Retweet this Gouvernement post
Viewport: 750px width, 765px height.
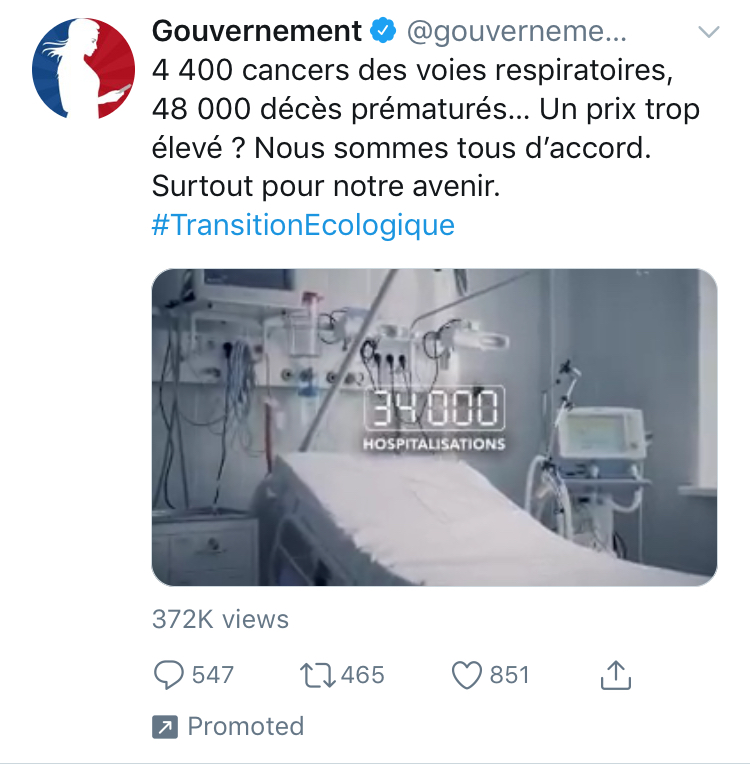(317, 675)
